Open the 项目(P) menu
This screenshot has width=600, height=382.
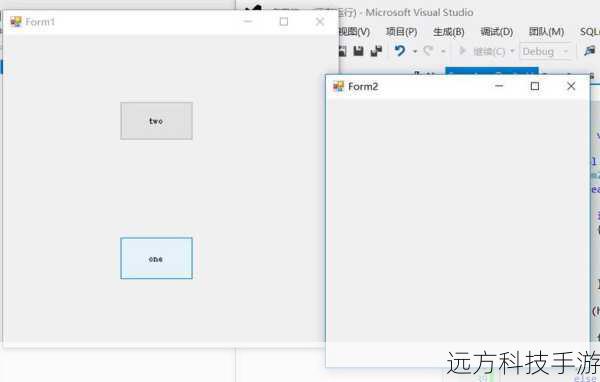[401, 32]
